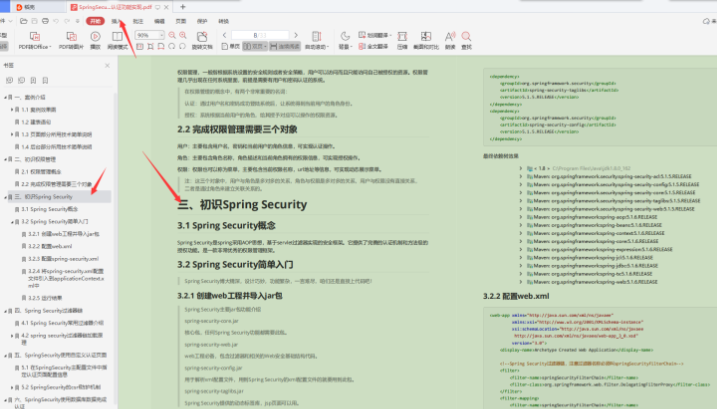Expand the 4.2 spring security bookmark node
Screen dimensions: 720x410
(11, 336)
